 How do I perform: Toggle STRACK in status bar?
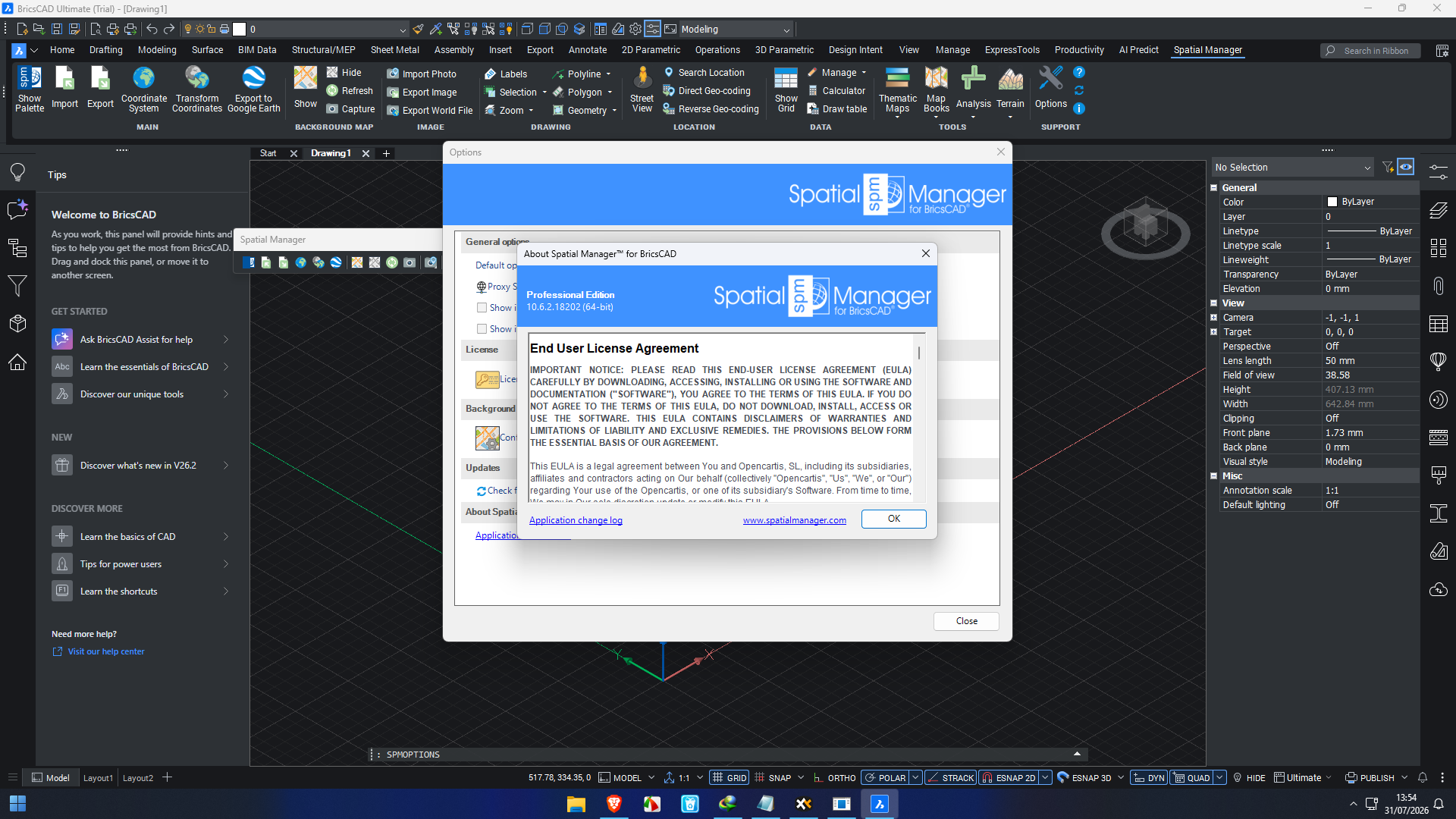(x=950, y=777)
